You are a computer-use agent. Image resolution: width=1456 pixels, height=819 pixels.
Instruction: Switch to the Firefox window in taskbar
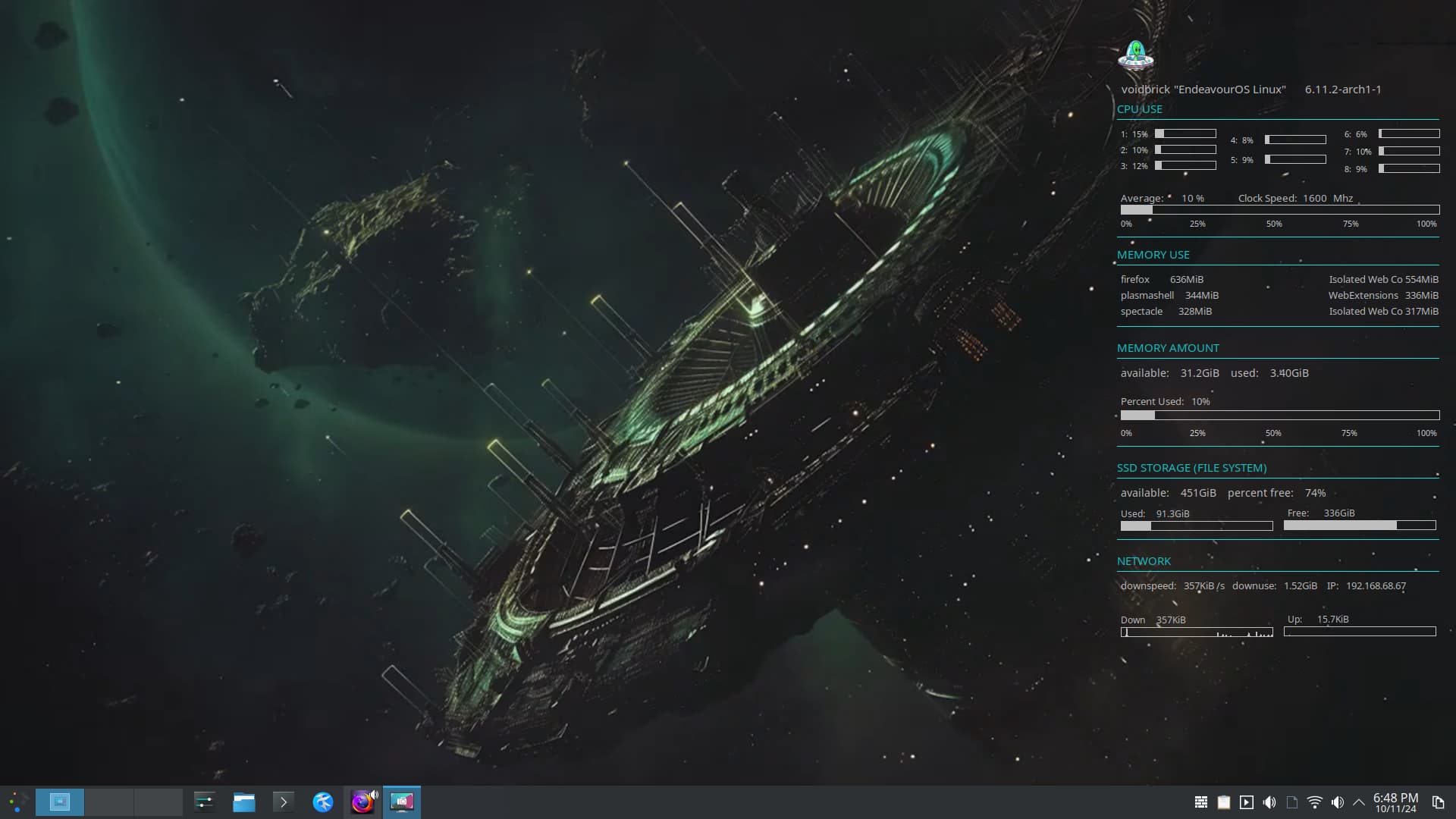point(362,802)
